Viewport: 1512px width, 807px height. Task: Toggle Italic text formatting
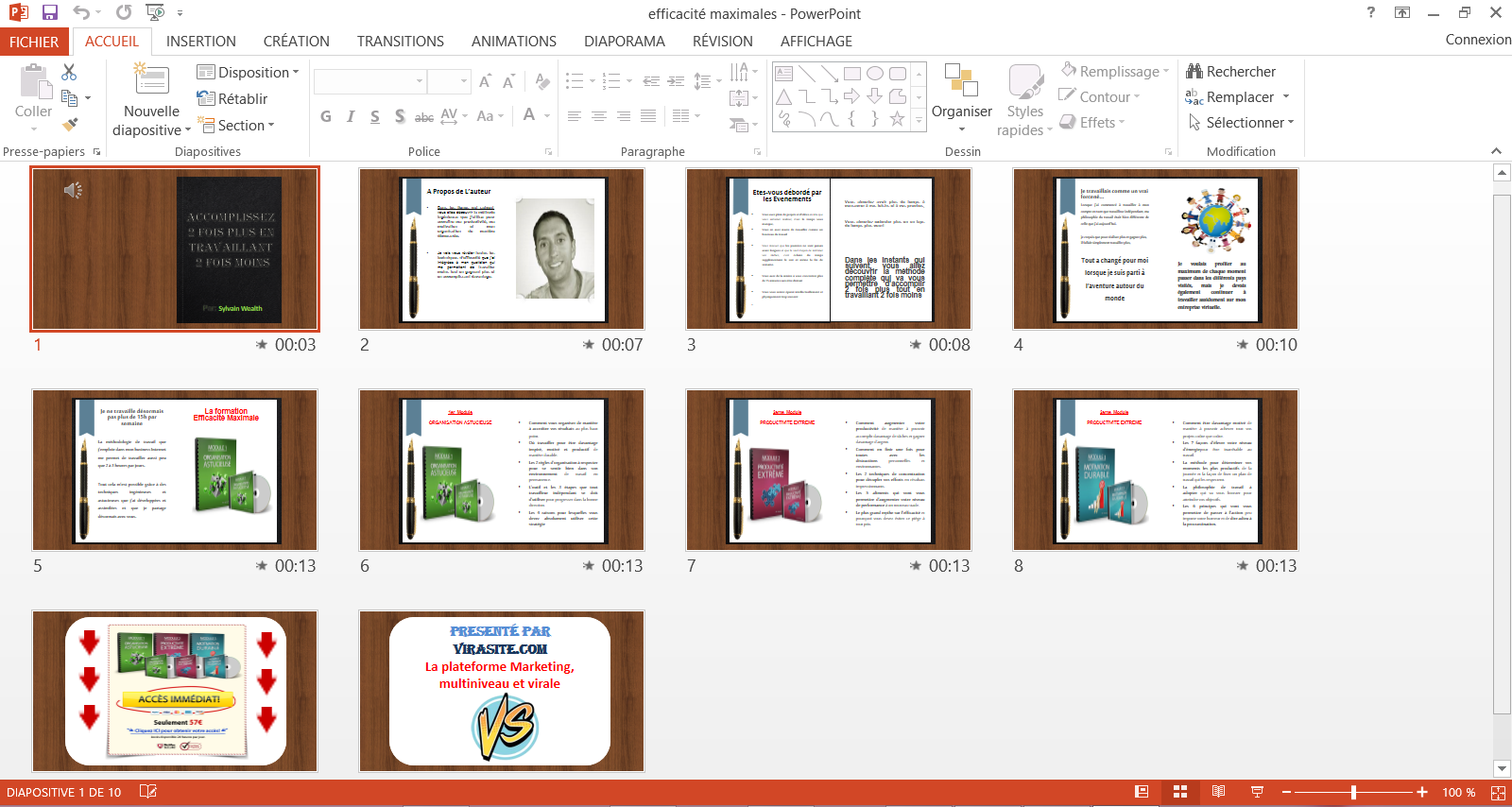(351, 116)
